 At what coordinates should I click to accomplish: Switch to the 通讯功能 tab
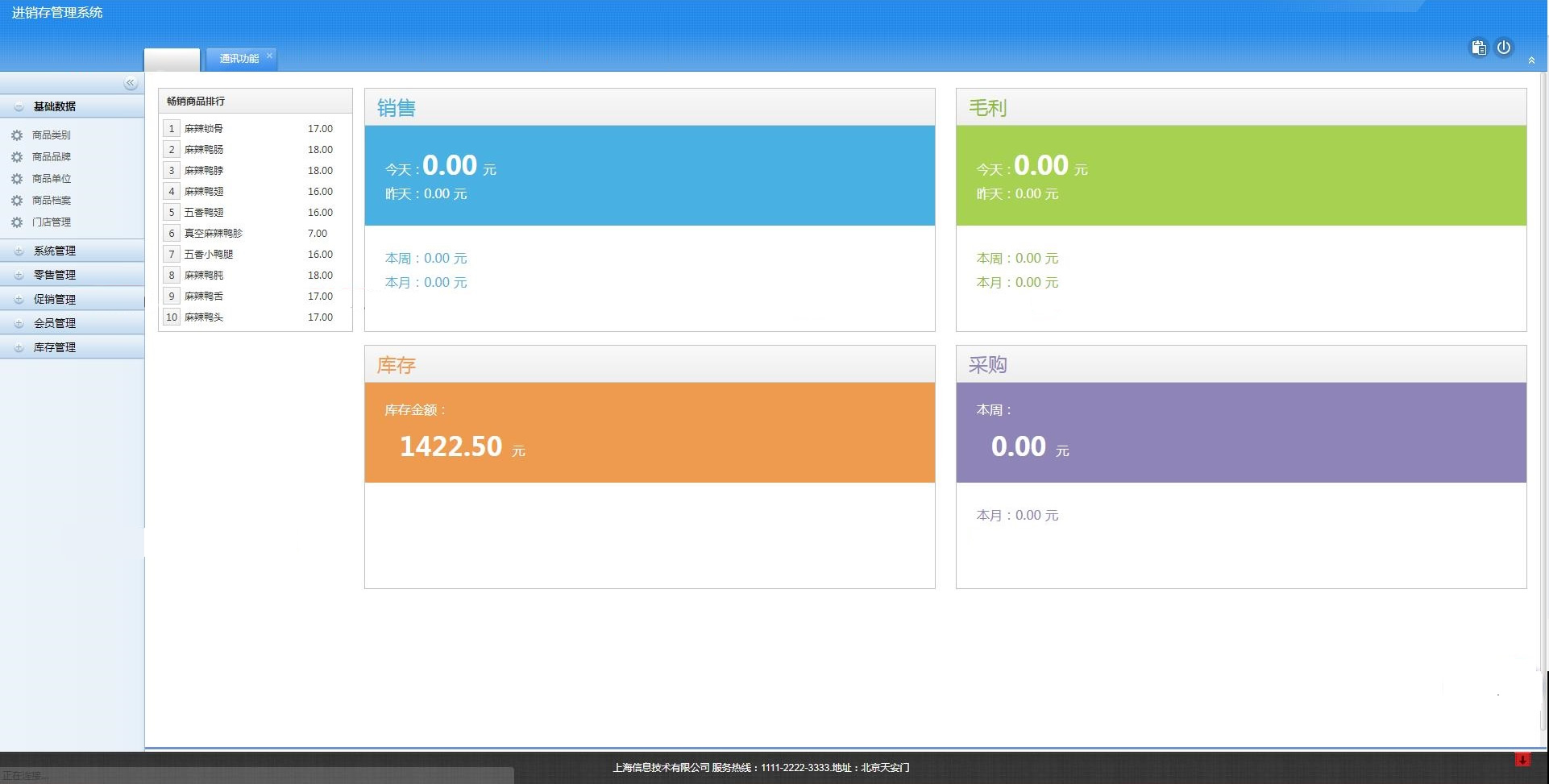pos(239,59)
